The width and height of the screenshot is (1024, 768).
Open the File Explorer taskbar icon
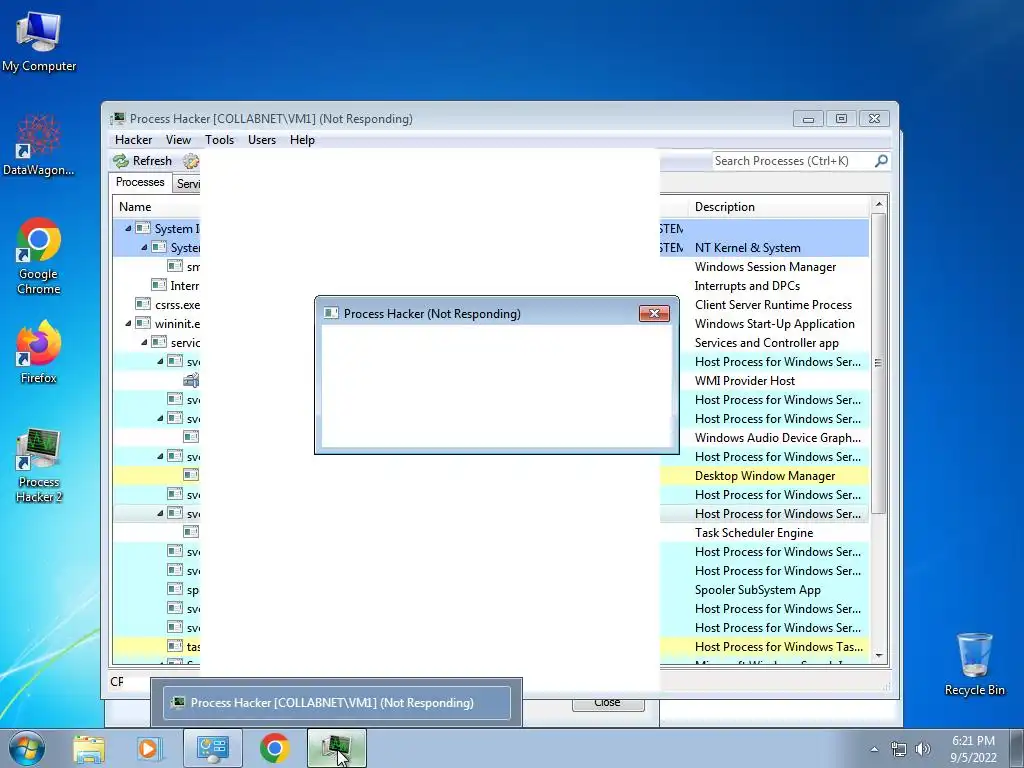89,748
